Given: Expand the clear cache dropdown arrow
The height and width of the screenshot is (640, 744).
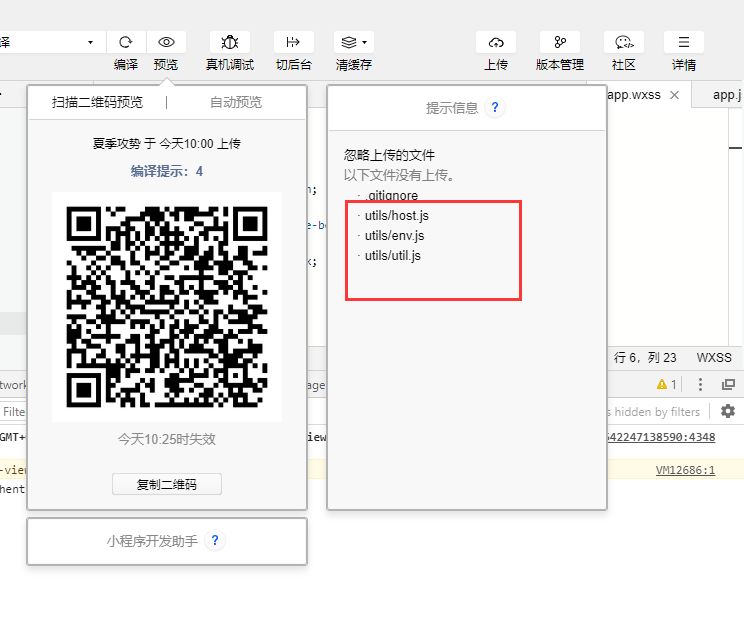Looking at the screenshot, I should pos(364,42).
